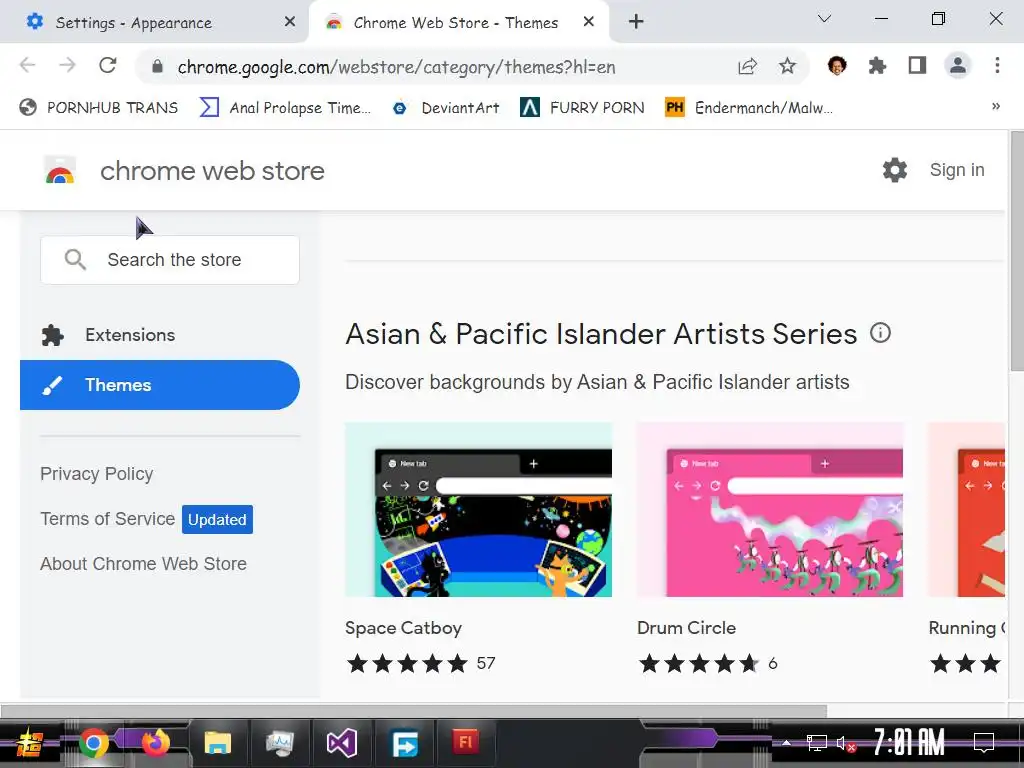Click the 7:01 AM taskbar clock
This screenshot has height=768, width=1024.
(x=910, y=743)
